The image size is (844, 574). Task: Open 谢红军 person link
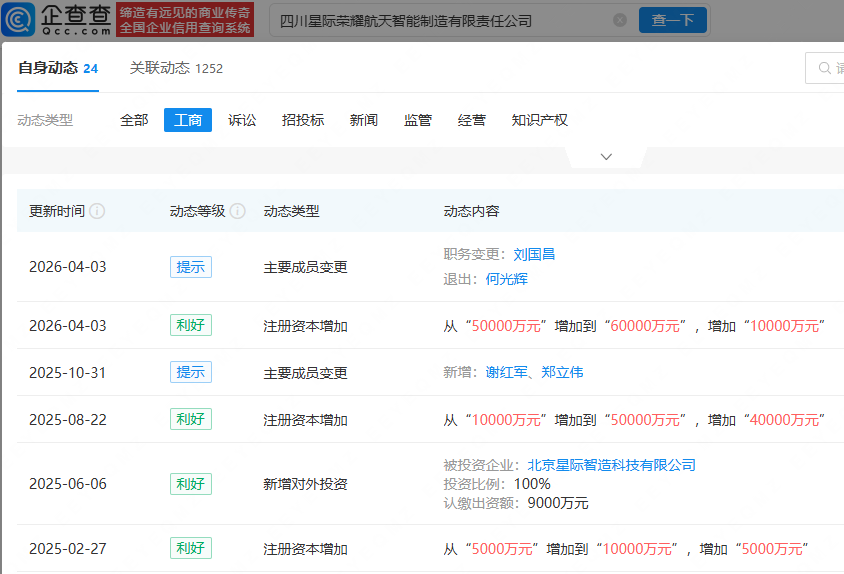(x=506, y=372)
